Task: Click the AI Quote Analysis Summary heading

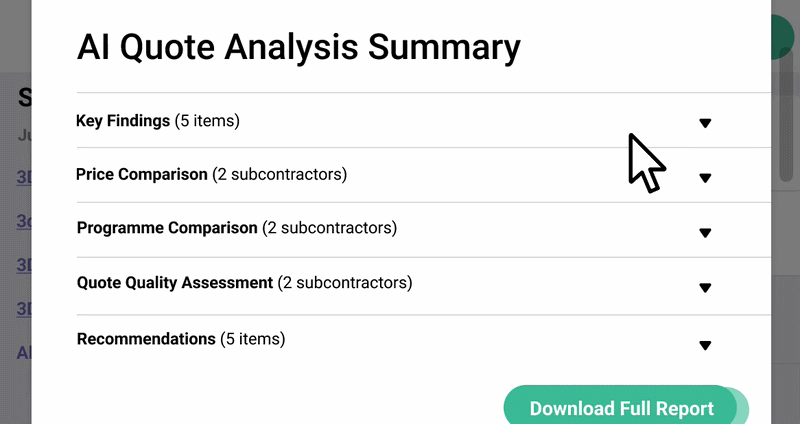Action: [298, 47]
